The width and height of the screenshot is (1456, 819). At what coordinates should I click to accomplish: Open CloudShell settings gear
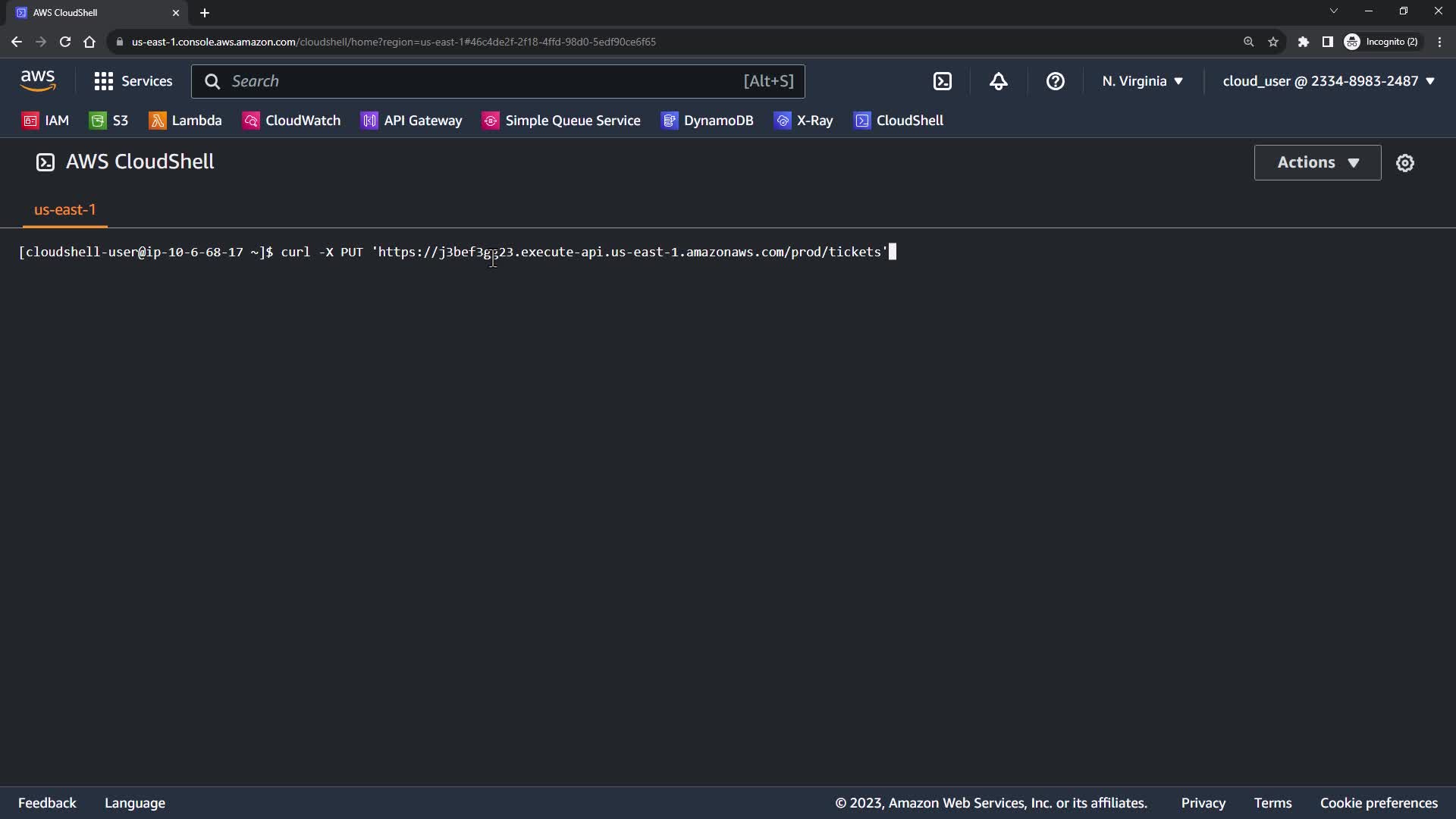[x=1404, y=163]
